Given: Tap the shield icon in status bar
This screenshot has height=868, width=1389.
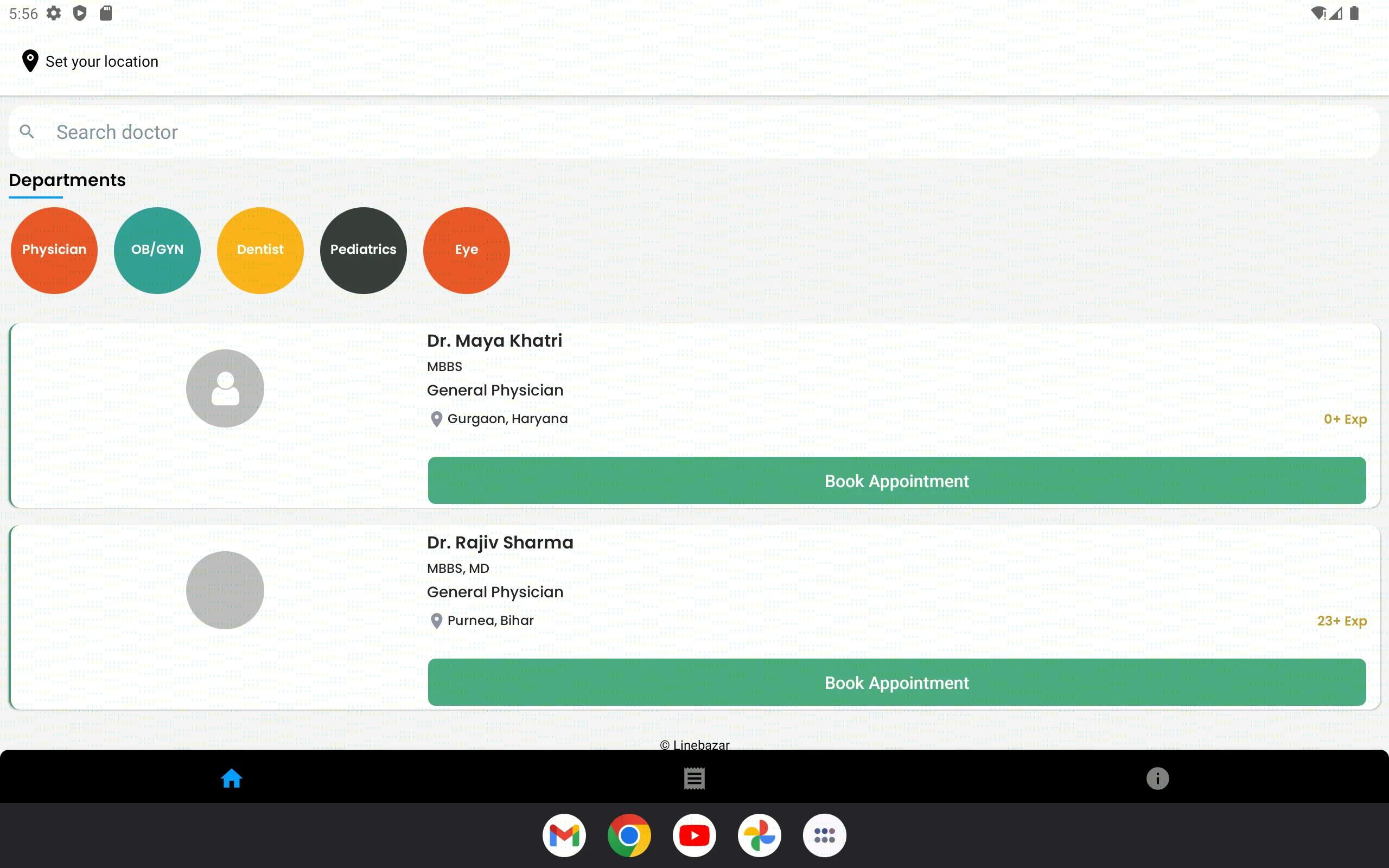Looking at the screenshot, I should point(80,13).
